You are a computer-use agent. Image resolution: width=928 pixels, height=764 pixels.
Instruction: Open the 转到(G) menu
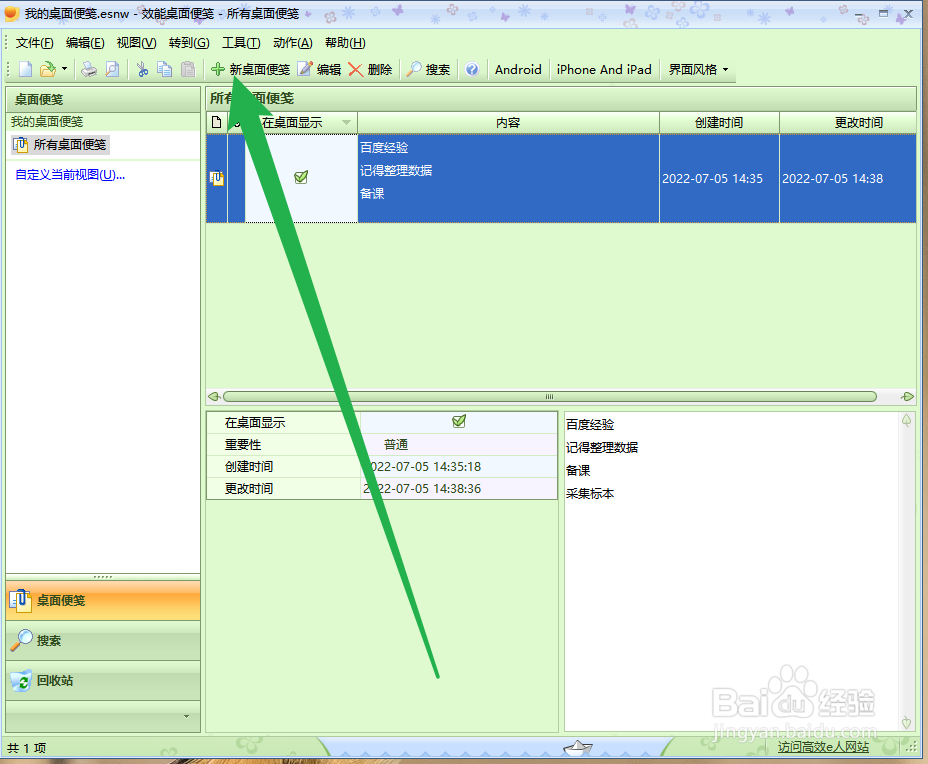(189, 43)
